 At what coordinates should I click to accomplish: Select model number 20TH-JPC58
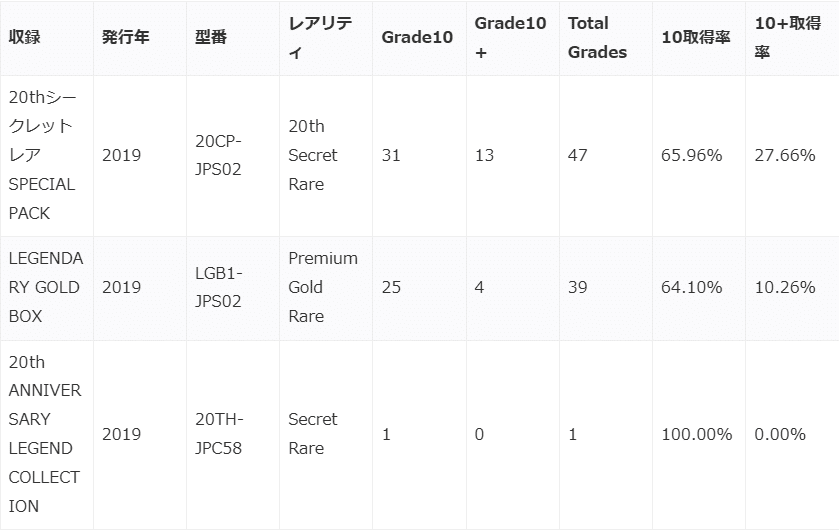tap(219, 434)
